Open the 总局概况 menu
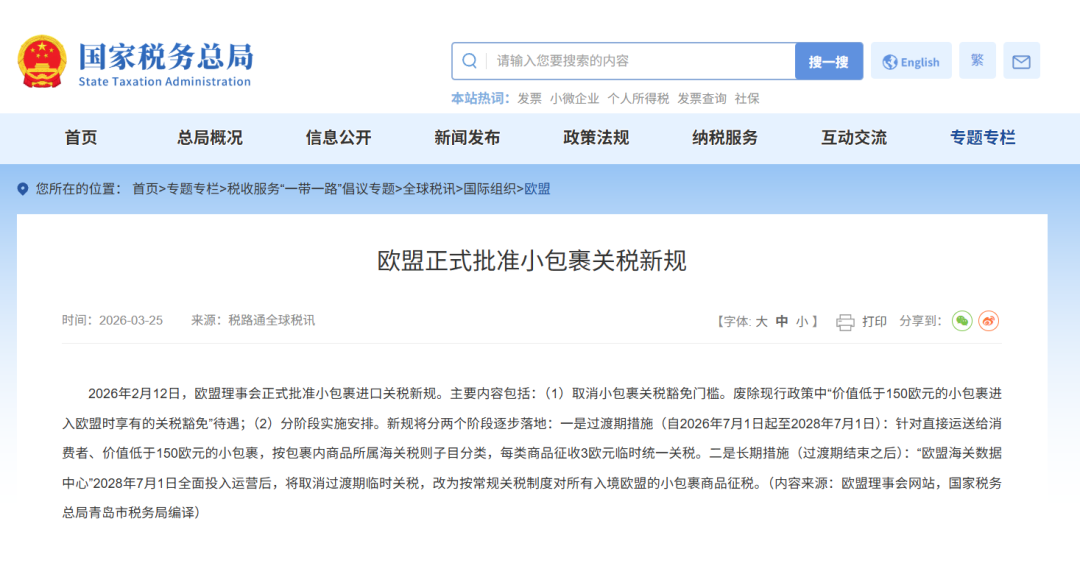Viewport: 1080px width, 563px height. [210, 138]
